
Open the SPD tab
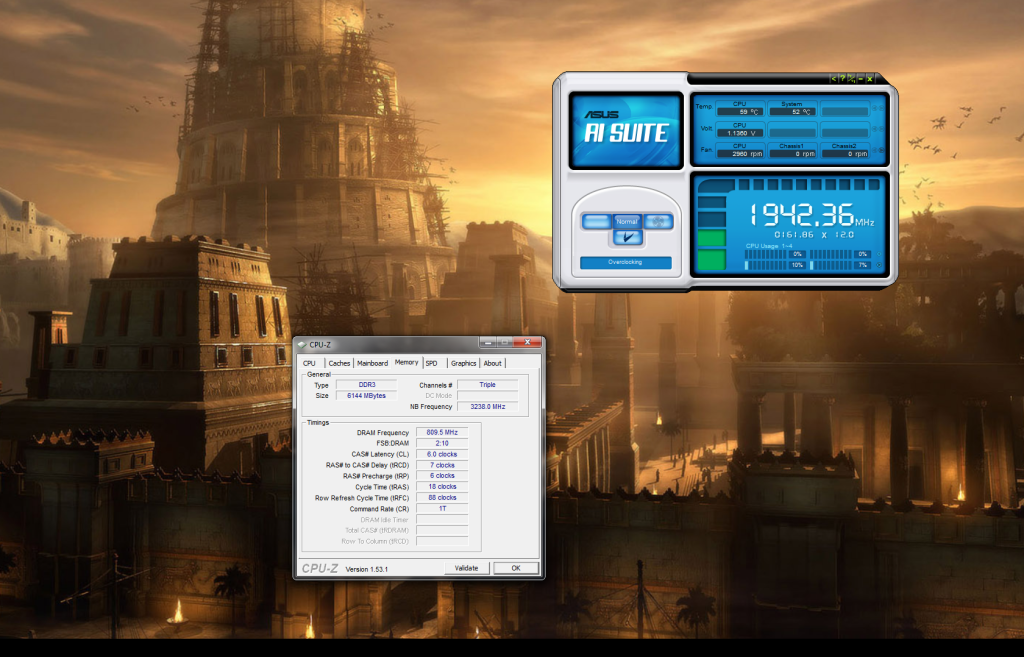point(432,363)
